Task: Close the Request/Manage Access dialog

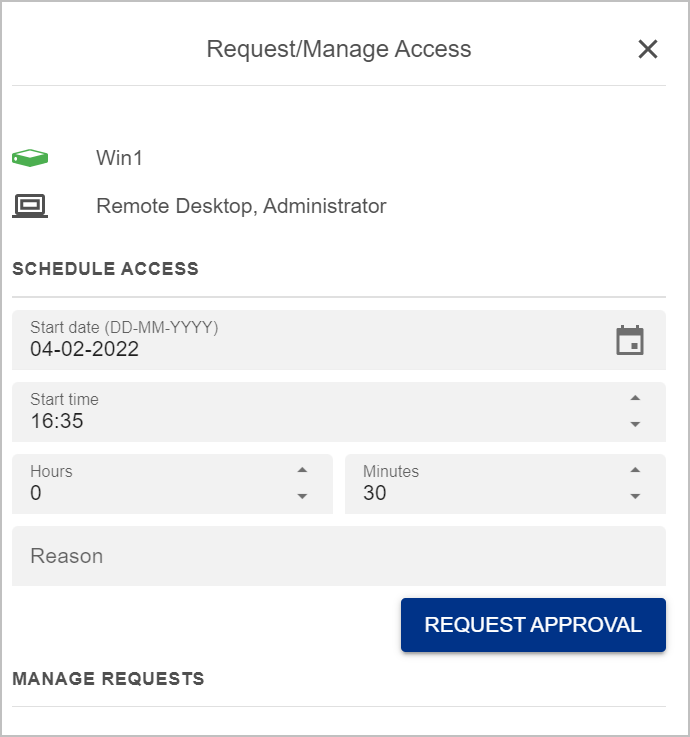Action: point(648,49)
